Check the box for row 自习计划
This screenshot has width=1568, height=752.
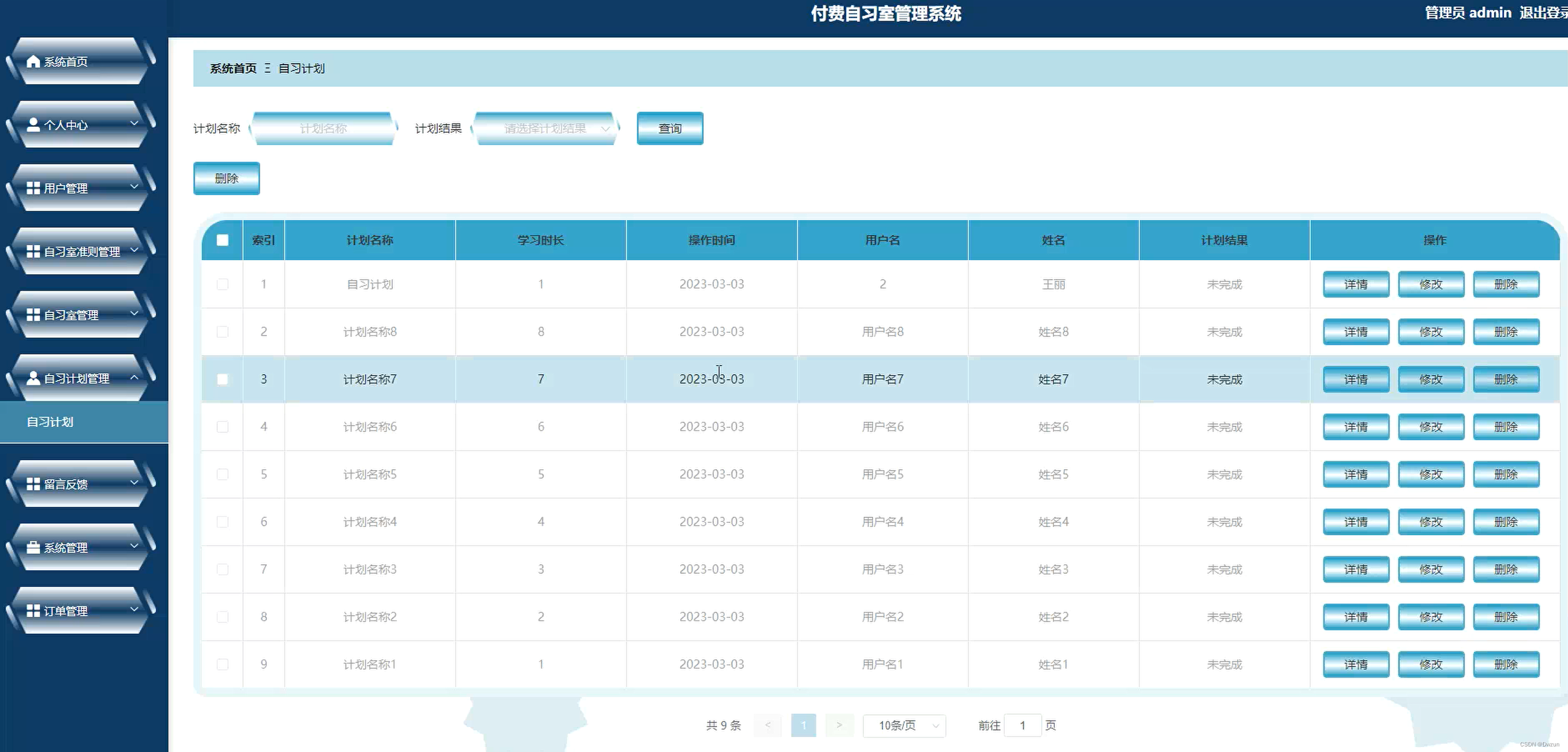pyautogui.click(x=223, y=285)
